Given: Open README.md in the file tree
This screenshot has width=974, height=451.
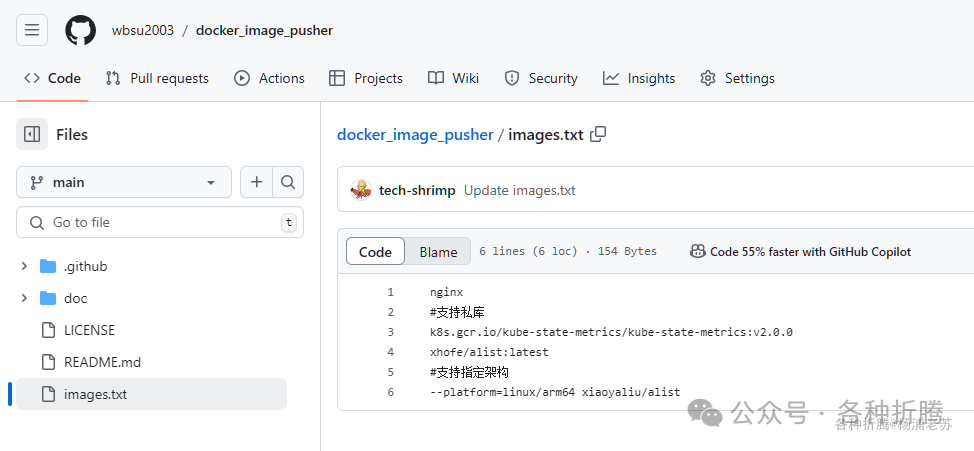Looking at the screenshot, I should [x=102, y=362].
